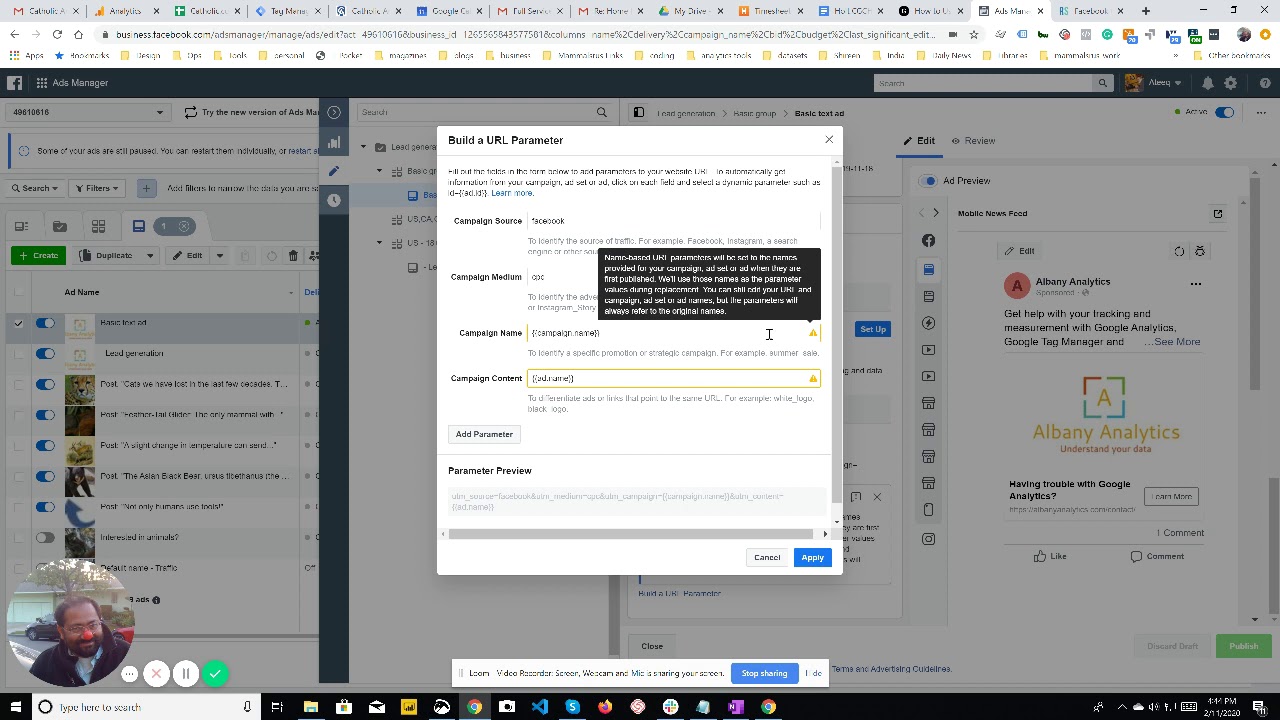This screenshot has width=1280, height=720.
Task: Select the Facebook placement preview icon
Action: click(929, 241)
